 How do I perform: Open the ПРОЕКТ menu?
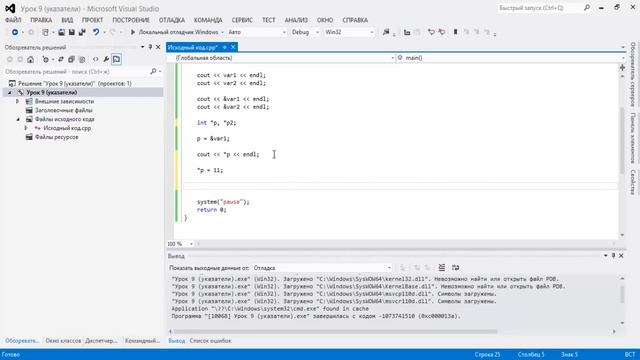[92, 20]
